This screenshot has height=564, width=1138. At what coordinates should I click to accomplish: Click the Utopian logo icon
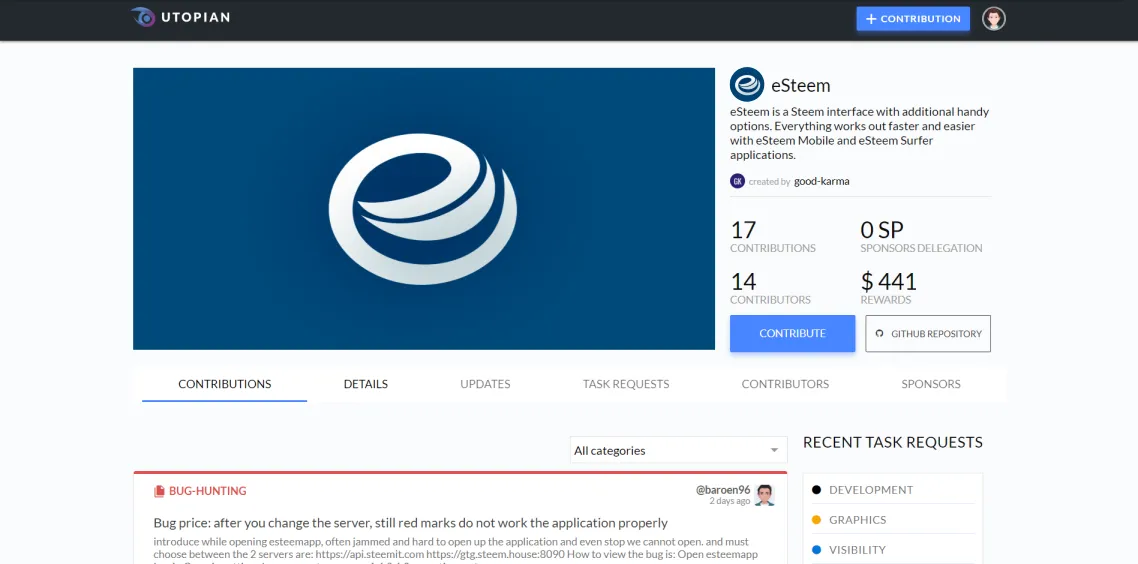point(143,17)
